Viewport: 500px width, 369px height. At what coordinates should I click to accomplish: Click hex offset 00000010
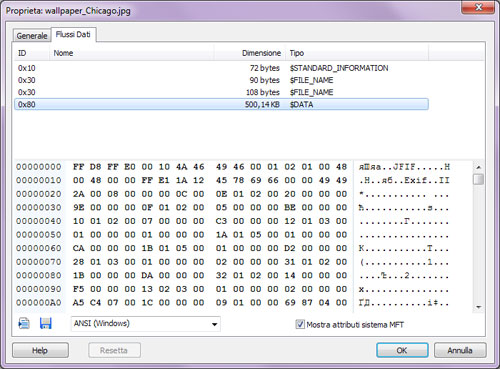click(39, 180)
